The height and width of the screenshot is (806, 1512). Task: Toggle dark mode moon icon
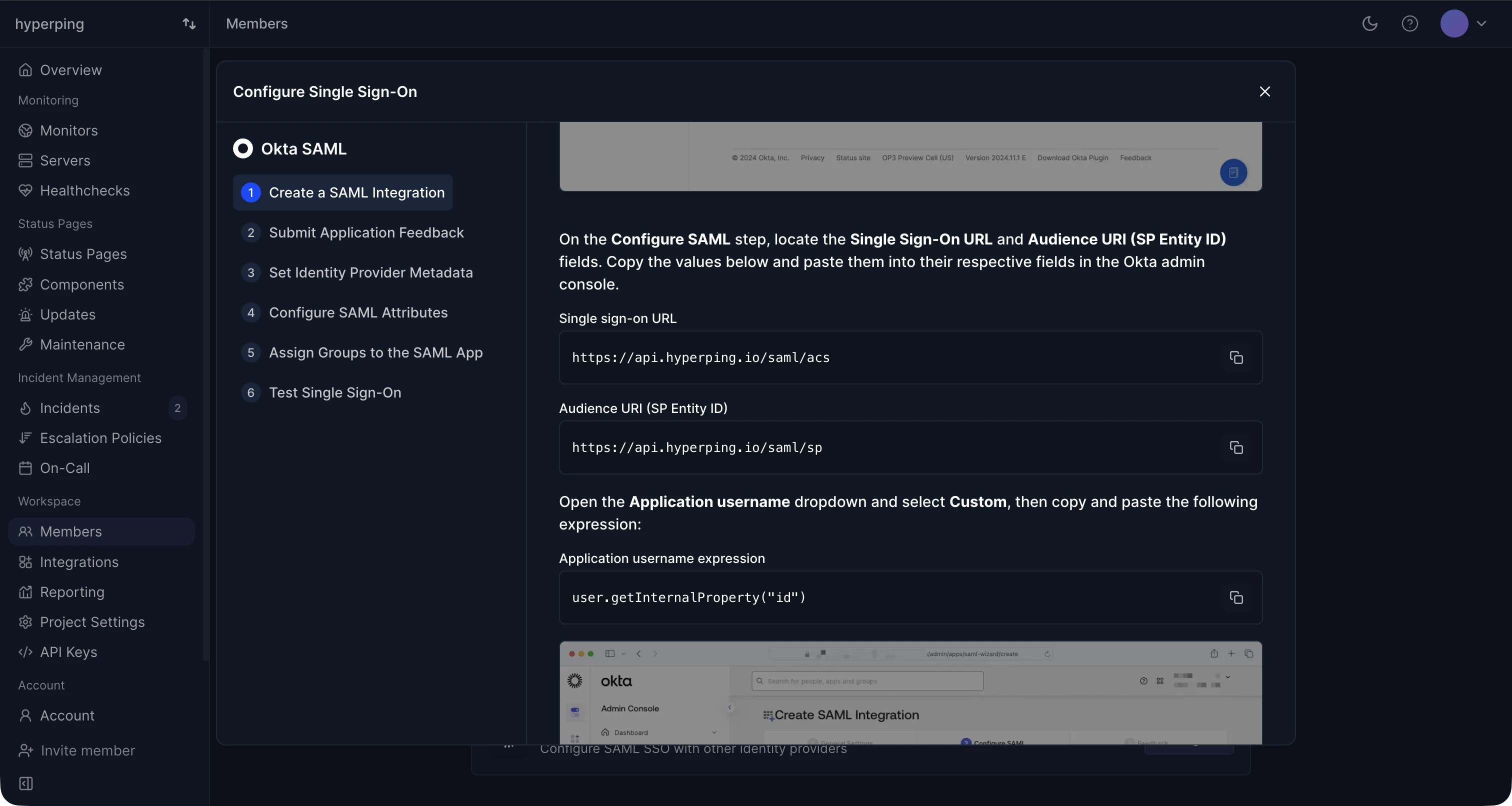click(x=1369, y=23)
